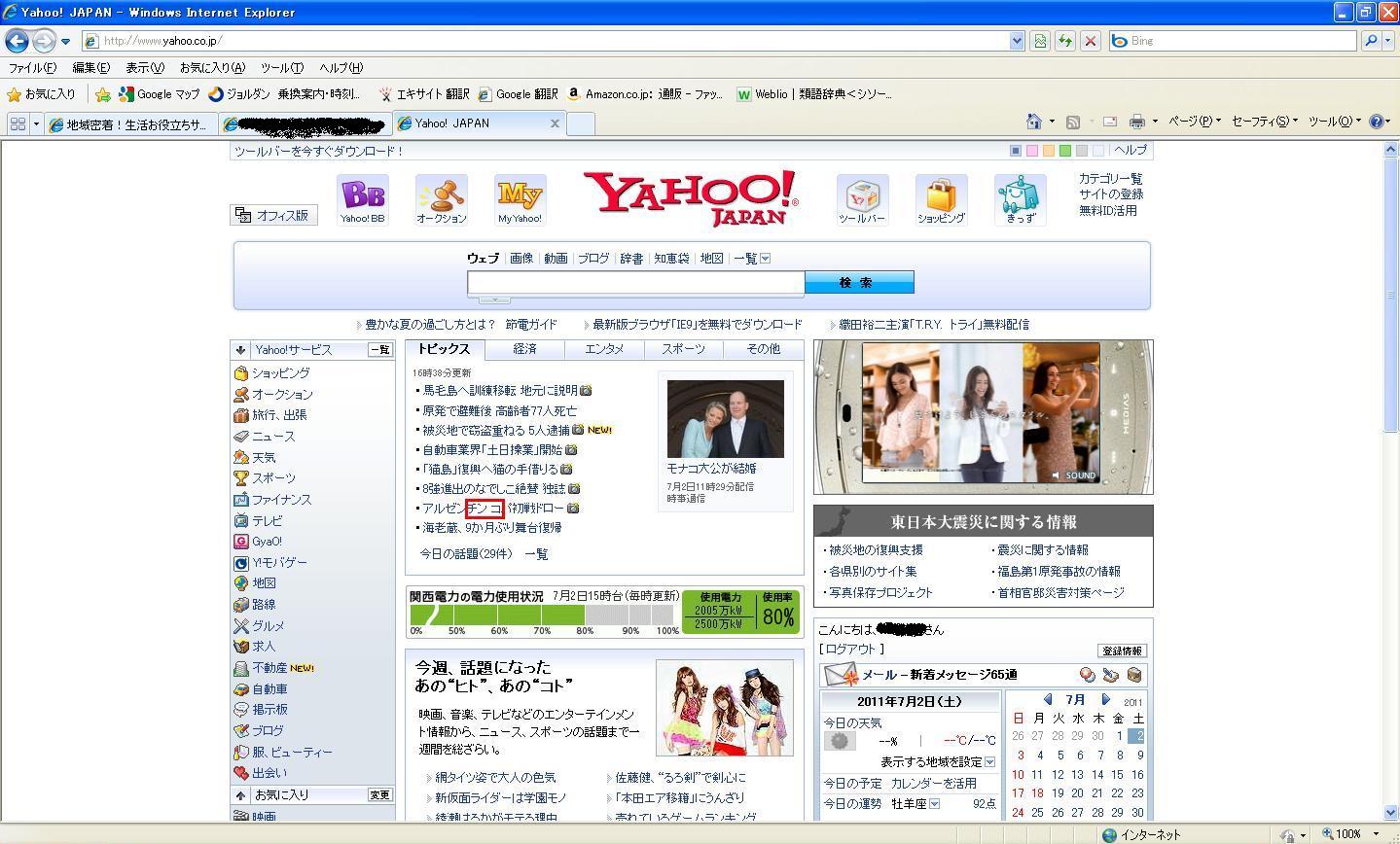The height and width of the screenshot is (844, 1400).
Task: Open the 被災地の復興支援 link
Action: pos(876,550)
